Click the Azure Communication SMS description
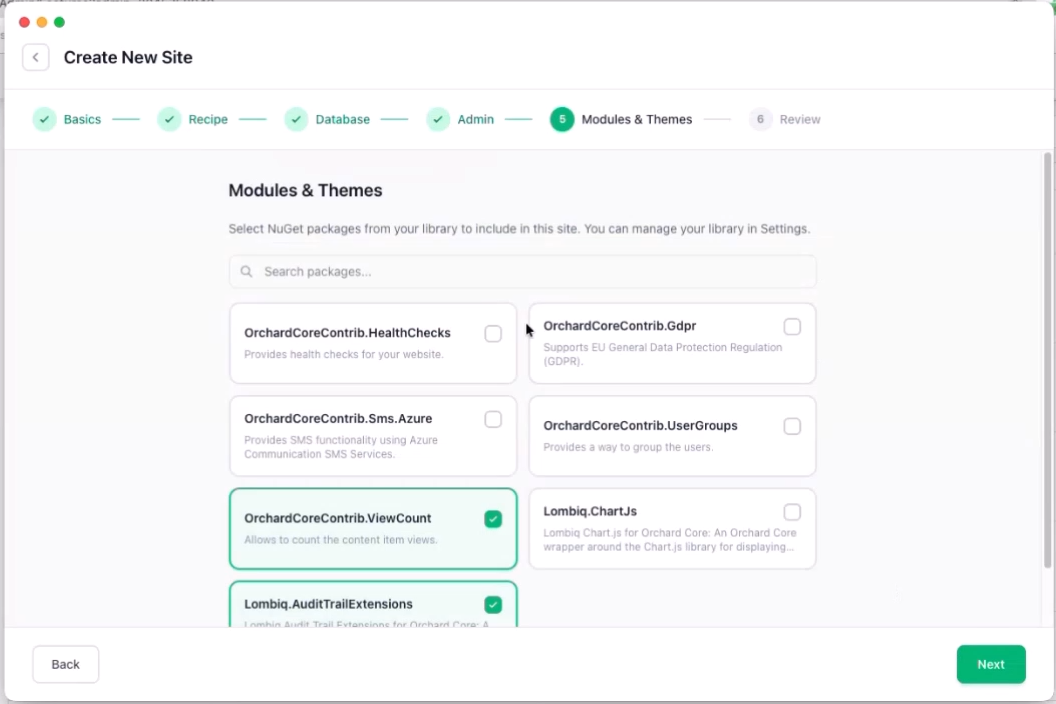1056x704 pixels. [x=341, y=447]
